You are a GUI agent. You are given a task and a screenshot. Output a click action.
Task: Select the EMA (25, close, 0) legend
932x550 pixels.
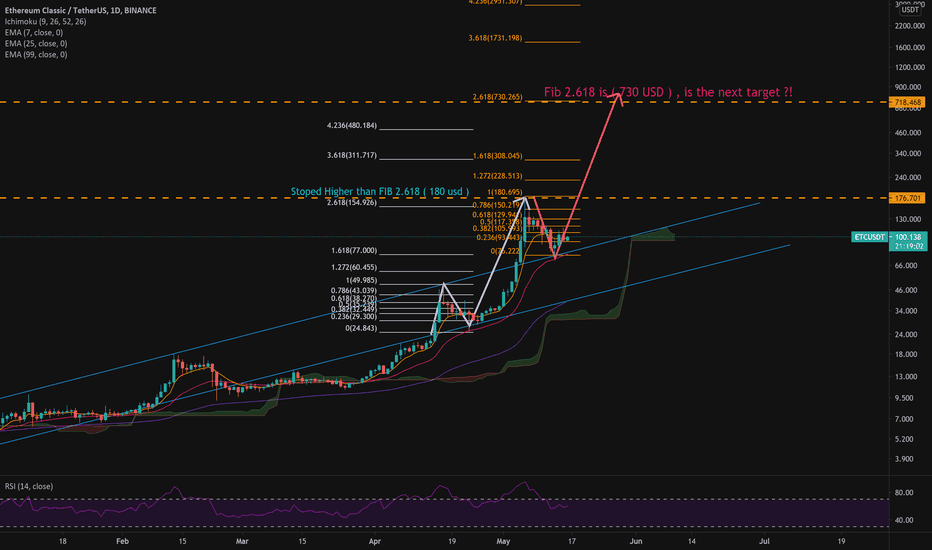coord(36,43)
